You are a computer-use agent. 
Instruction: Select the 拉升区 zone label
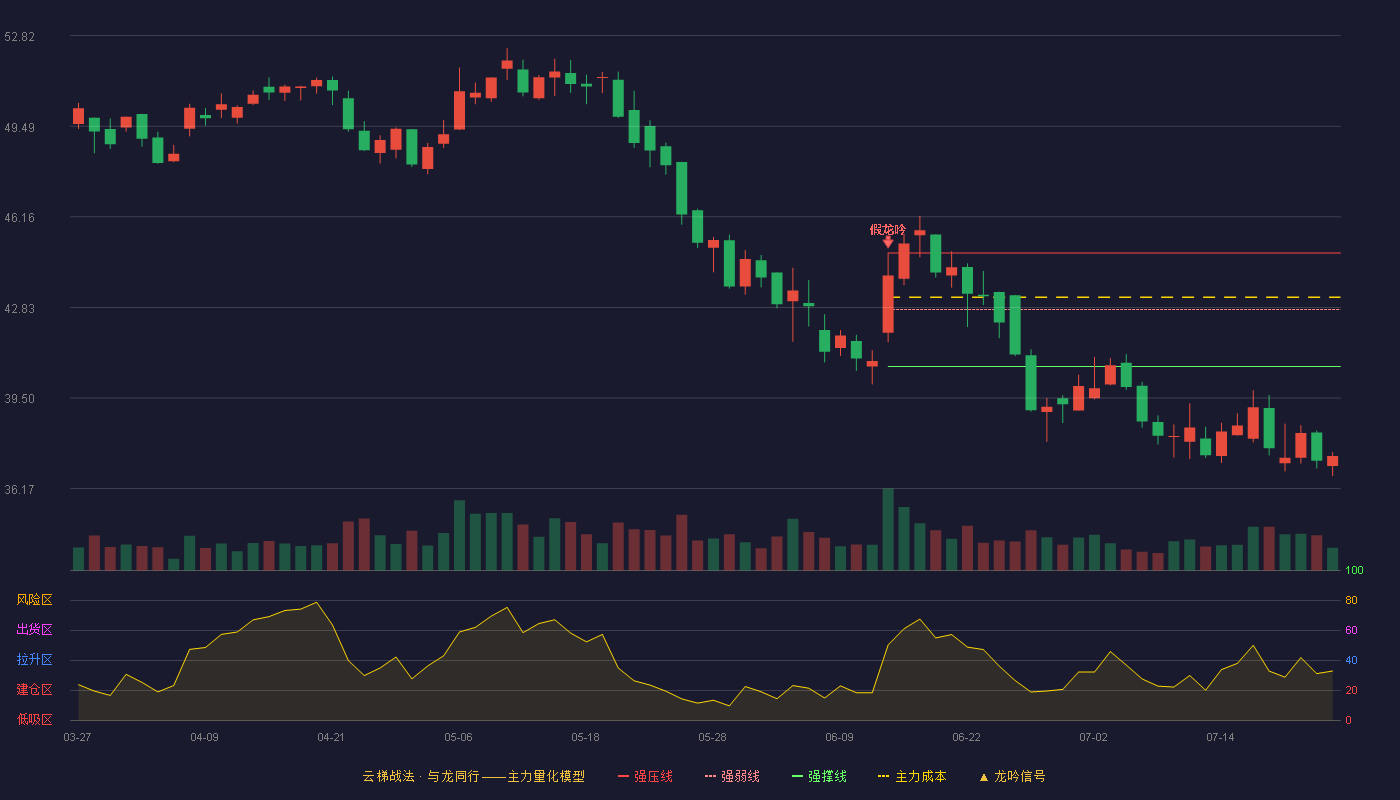tap(34, 660)
